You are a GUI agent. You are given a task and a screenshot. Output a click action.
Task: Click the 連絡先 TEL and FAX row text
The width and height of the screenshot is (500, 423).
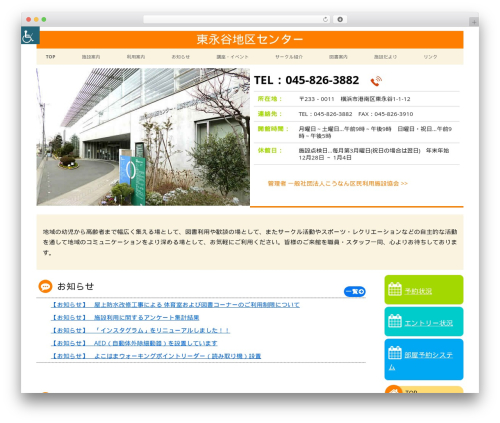[x=356, y=114]
